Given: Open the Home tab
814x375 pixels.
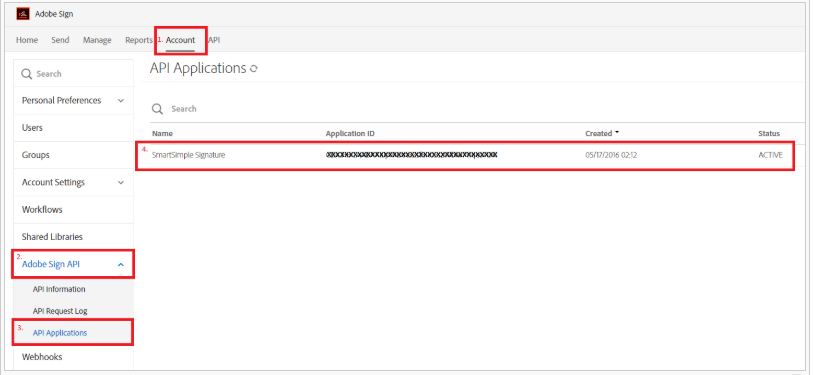Looking at the screenshot, I should 27,40.
